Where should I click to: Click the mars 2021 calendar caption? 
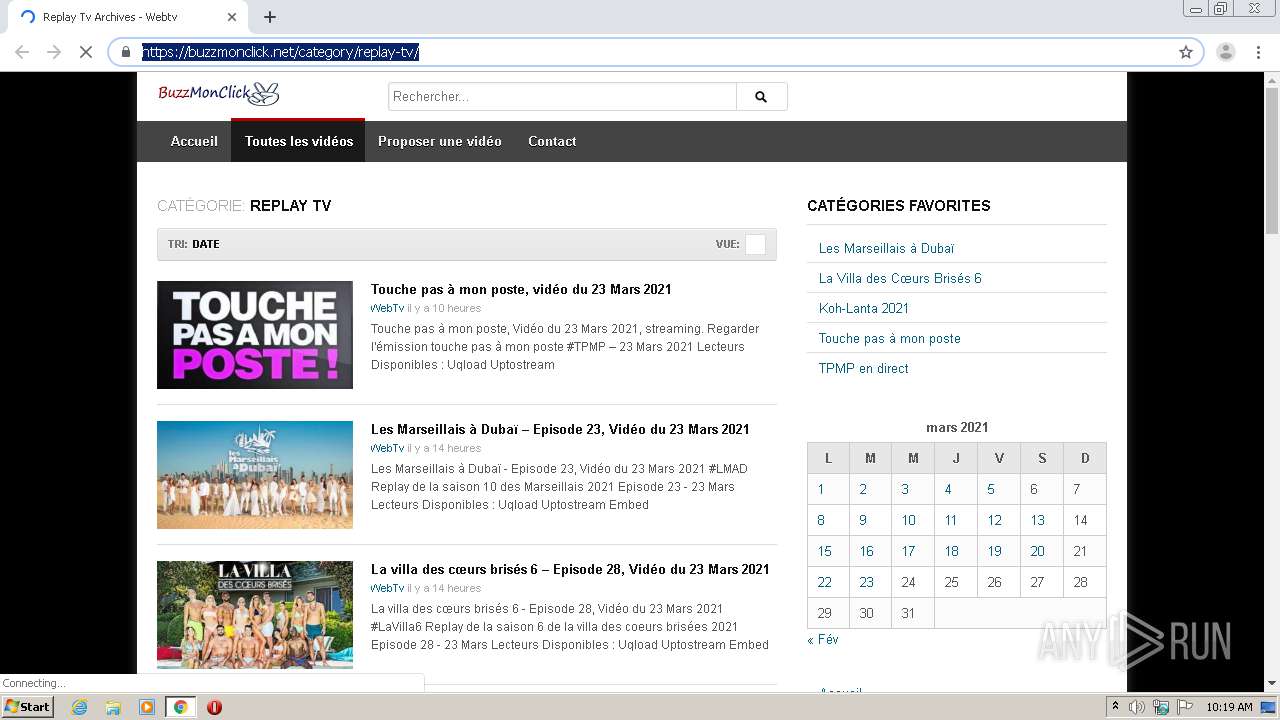click(957, 427)
